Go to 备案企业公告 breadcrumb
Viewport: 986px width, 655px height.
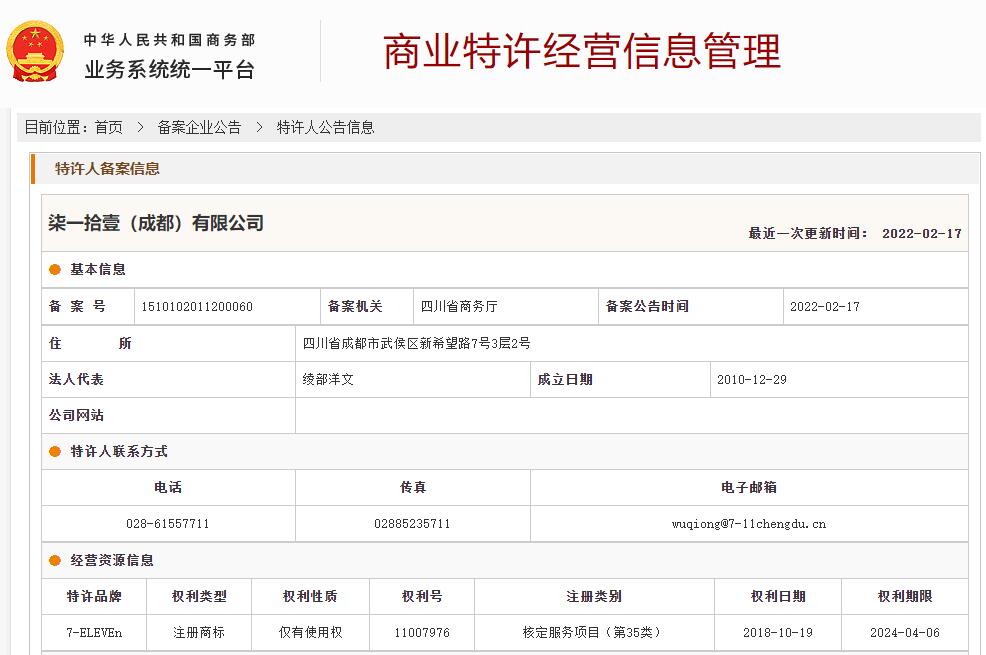[x=199, y=127]
